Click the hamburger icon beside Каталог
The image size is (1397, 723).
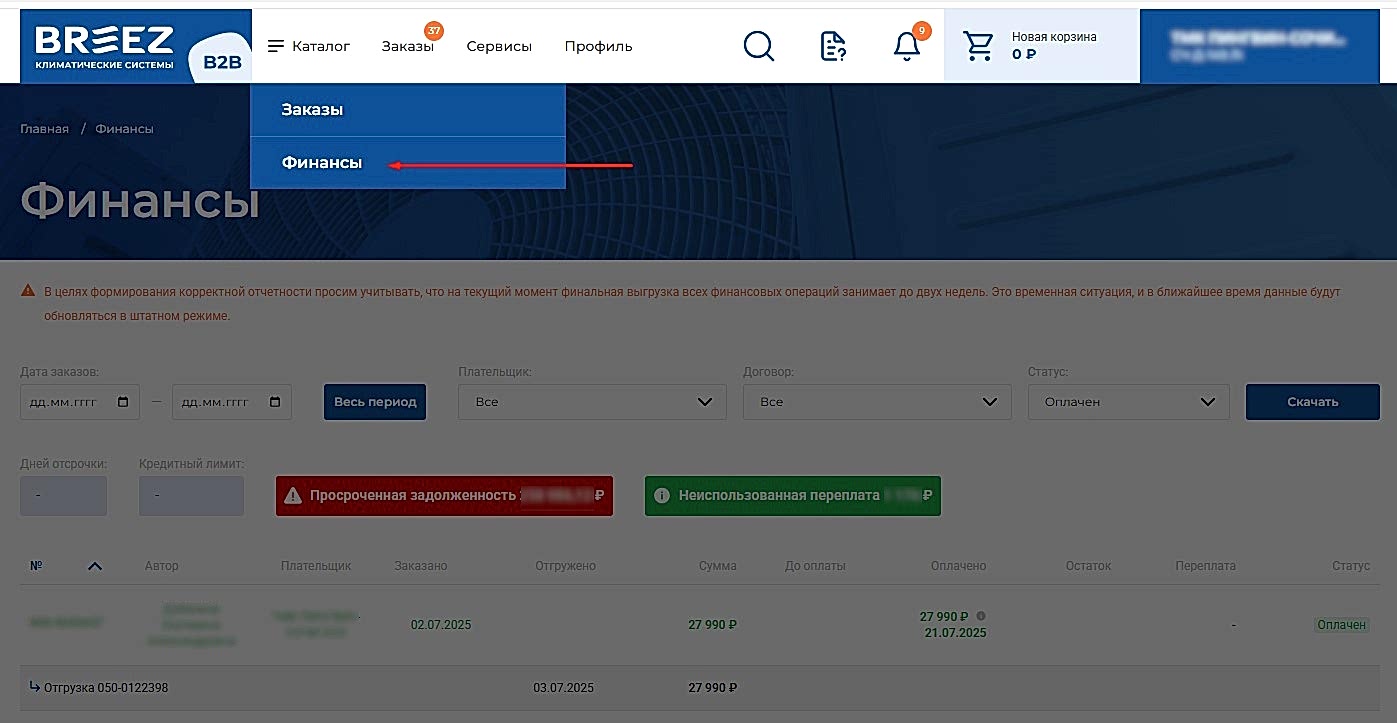pos(276,46)
